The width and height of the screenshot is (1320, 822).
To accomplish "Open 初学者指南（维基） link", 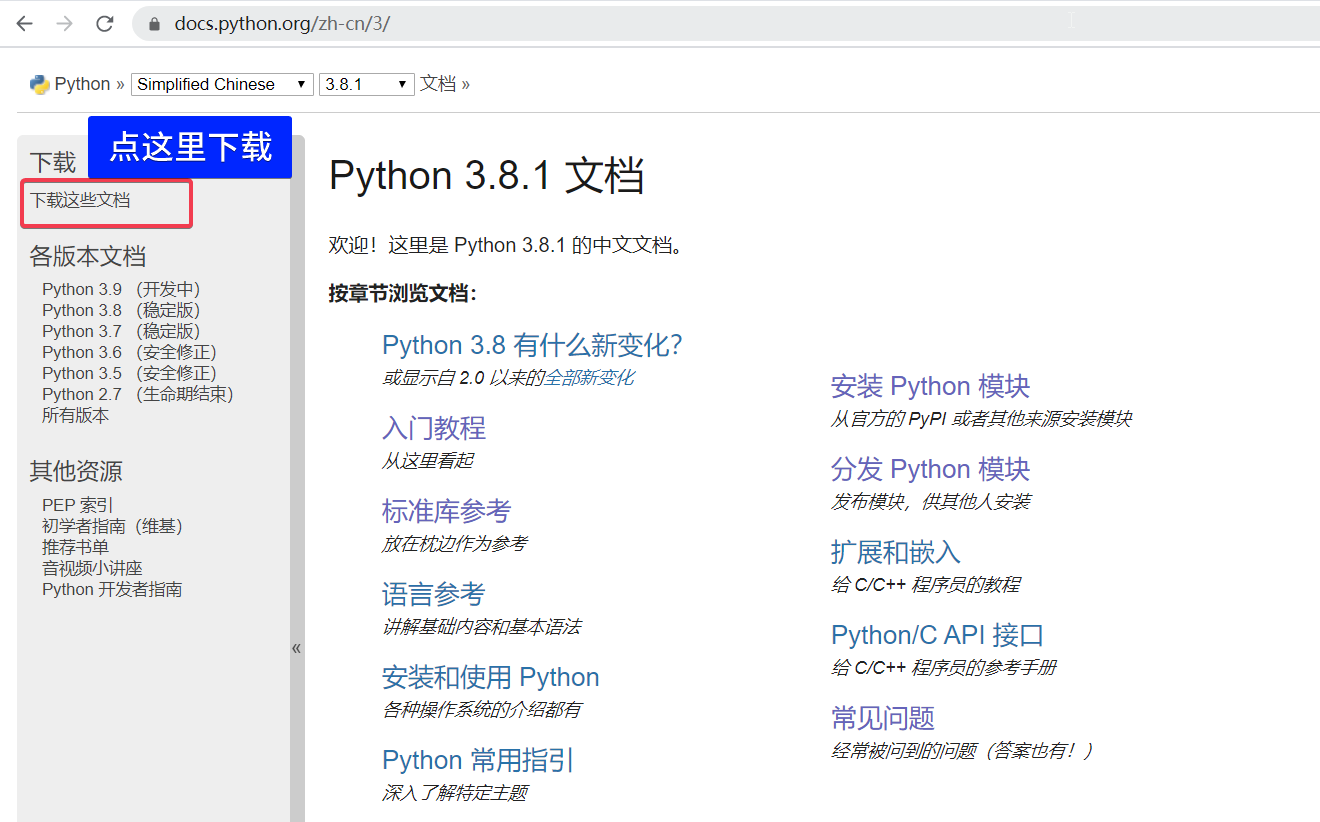I will click(112, 526).
